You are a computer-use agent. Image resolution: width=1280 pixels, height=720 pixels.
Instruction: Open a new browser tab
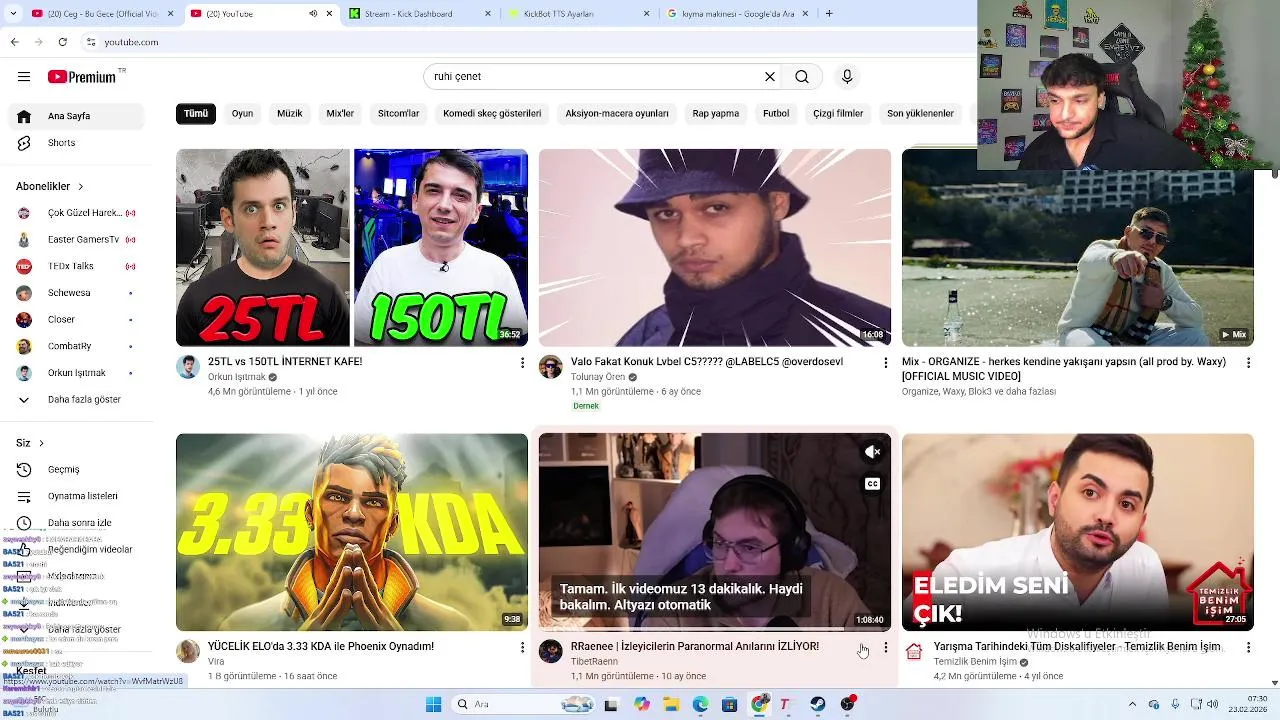pos(829,14)
